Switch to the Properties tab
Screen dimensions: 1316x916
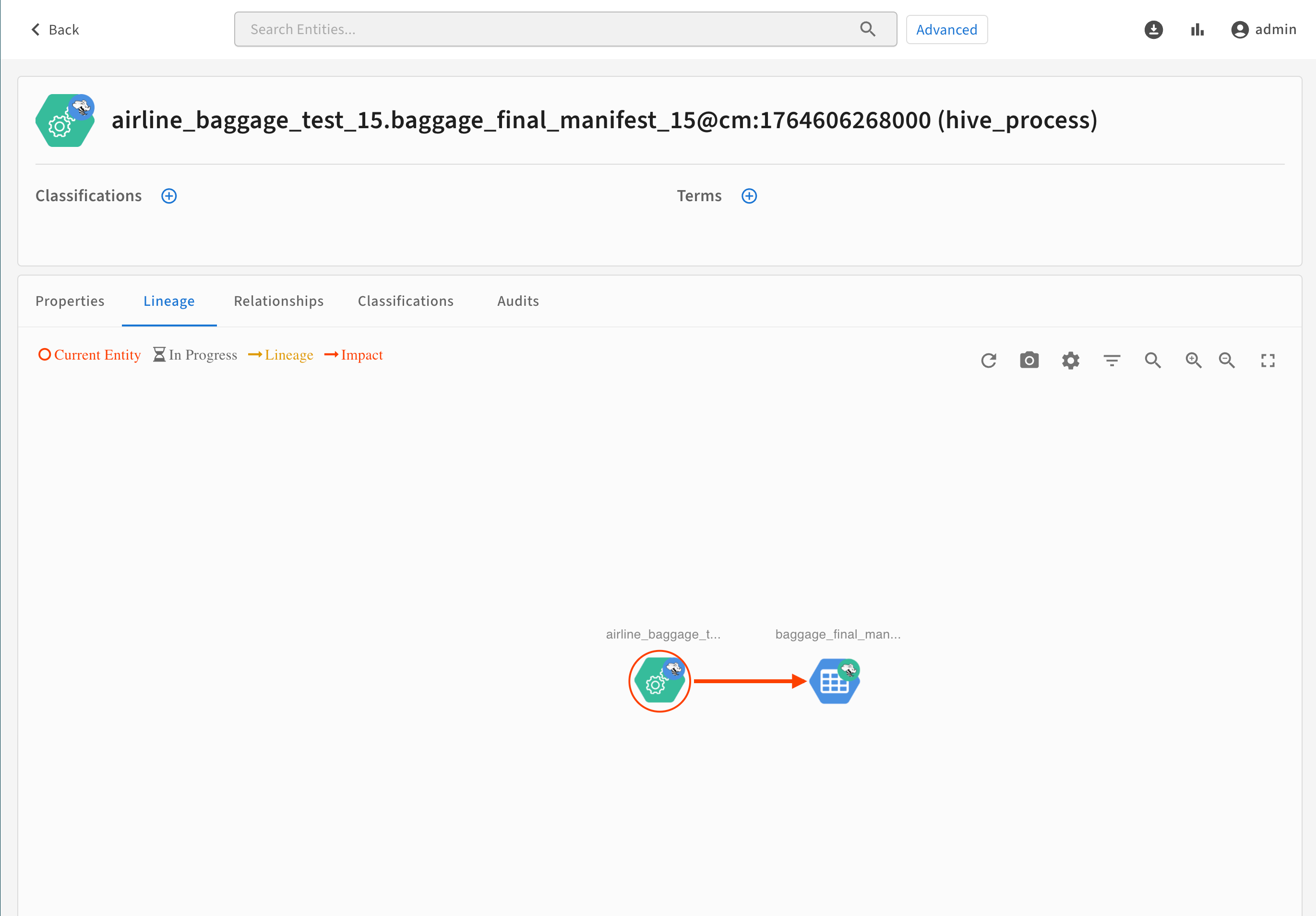coord(70,301)
